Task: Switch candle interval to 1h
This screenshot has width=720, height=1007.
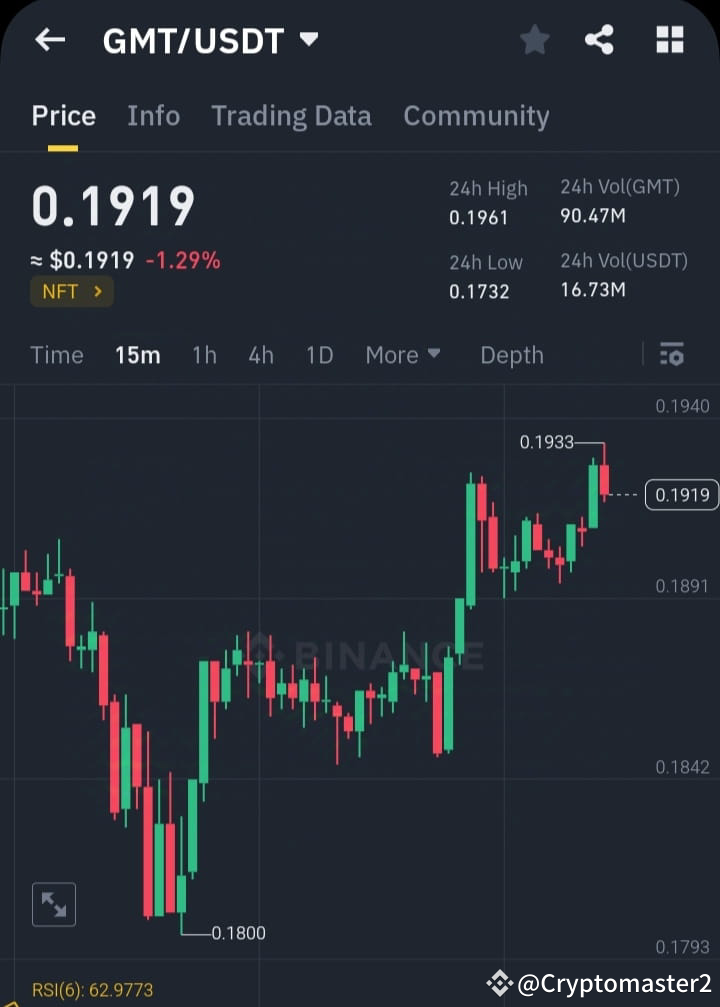Action: (x=204, y=355)
